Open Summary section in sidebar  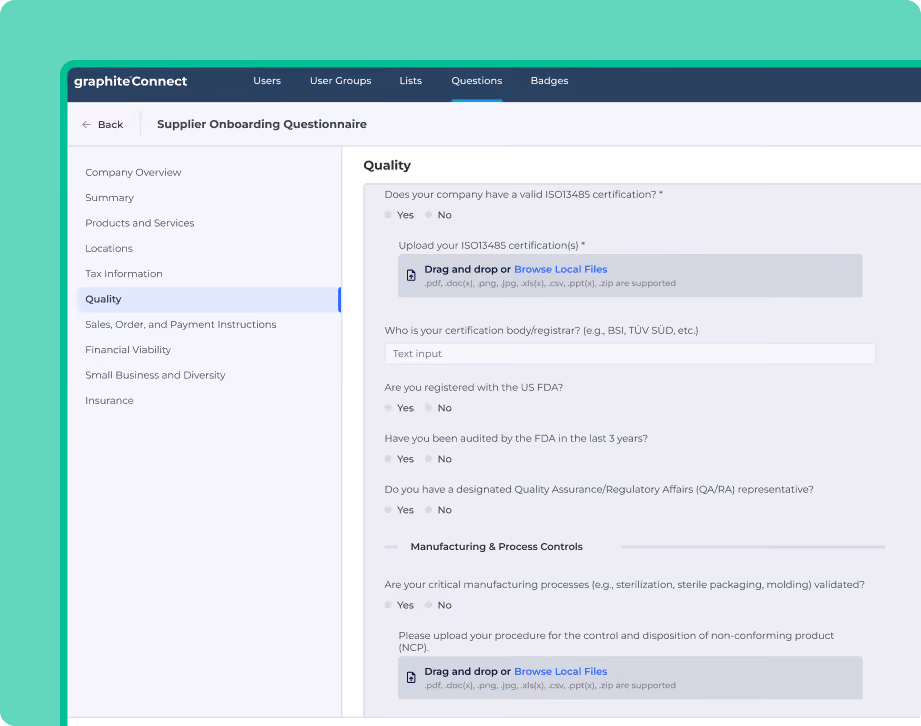[x=109, y=197]
